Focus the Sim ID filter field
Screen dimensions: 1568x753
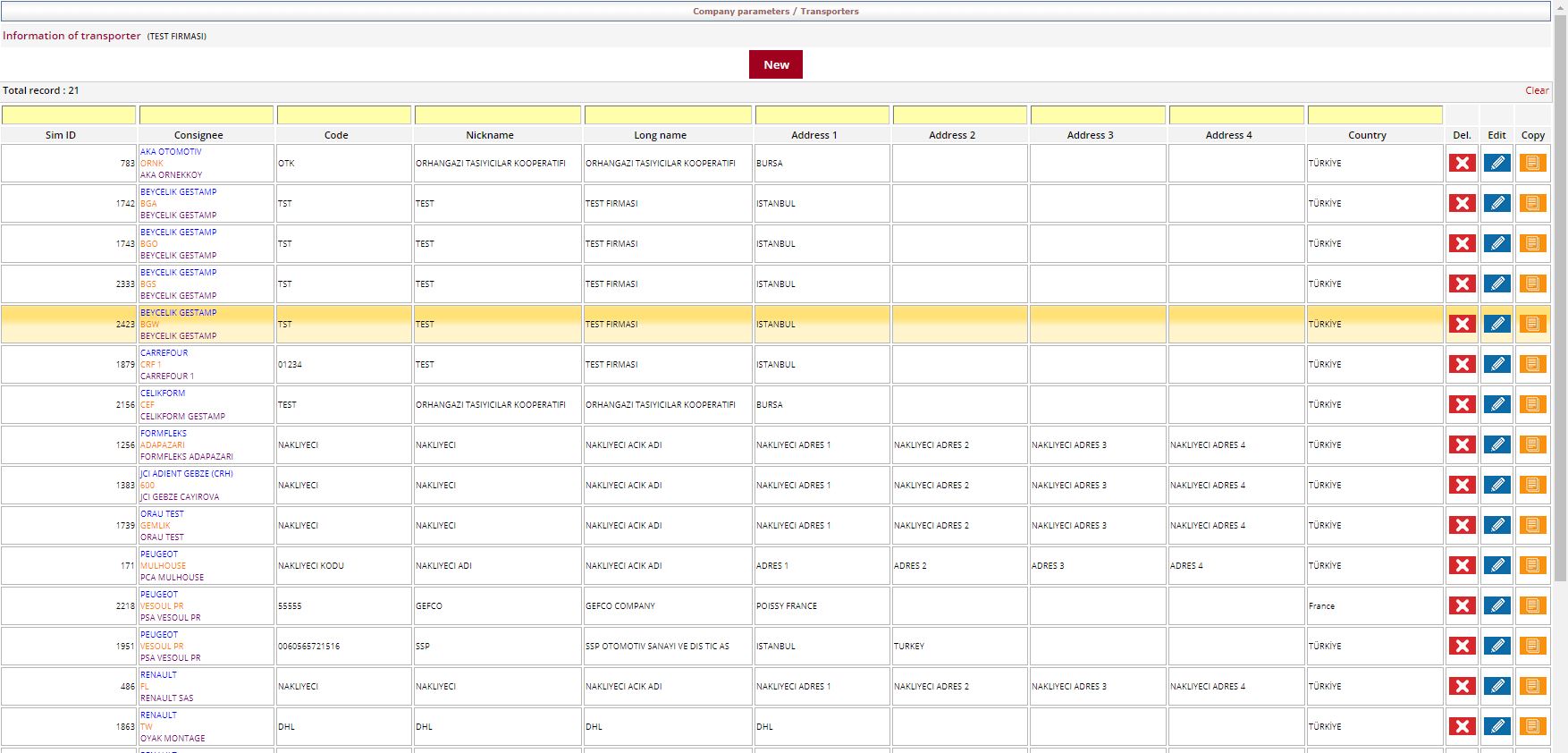(69, 115)
